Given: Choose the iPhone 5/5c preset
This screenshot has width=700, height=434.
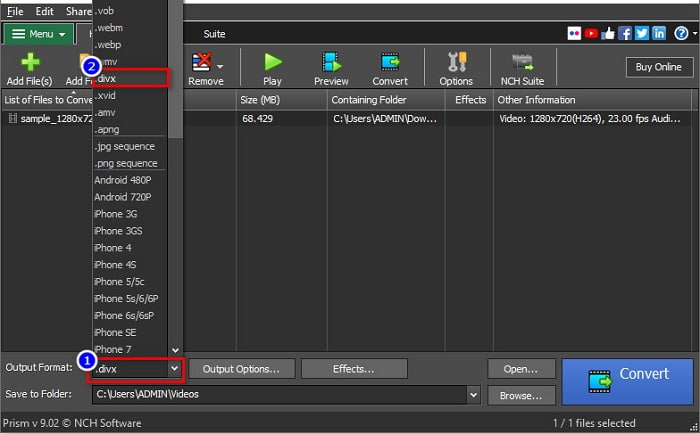Looking at the screenshot, I should click(130, 282).
